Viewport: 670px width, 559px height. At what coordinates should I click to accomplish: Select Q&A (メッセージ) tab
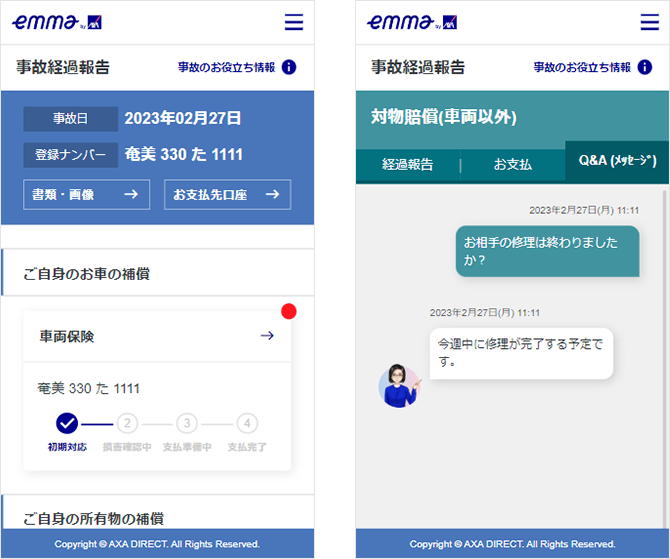[617, 161]
